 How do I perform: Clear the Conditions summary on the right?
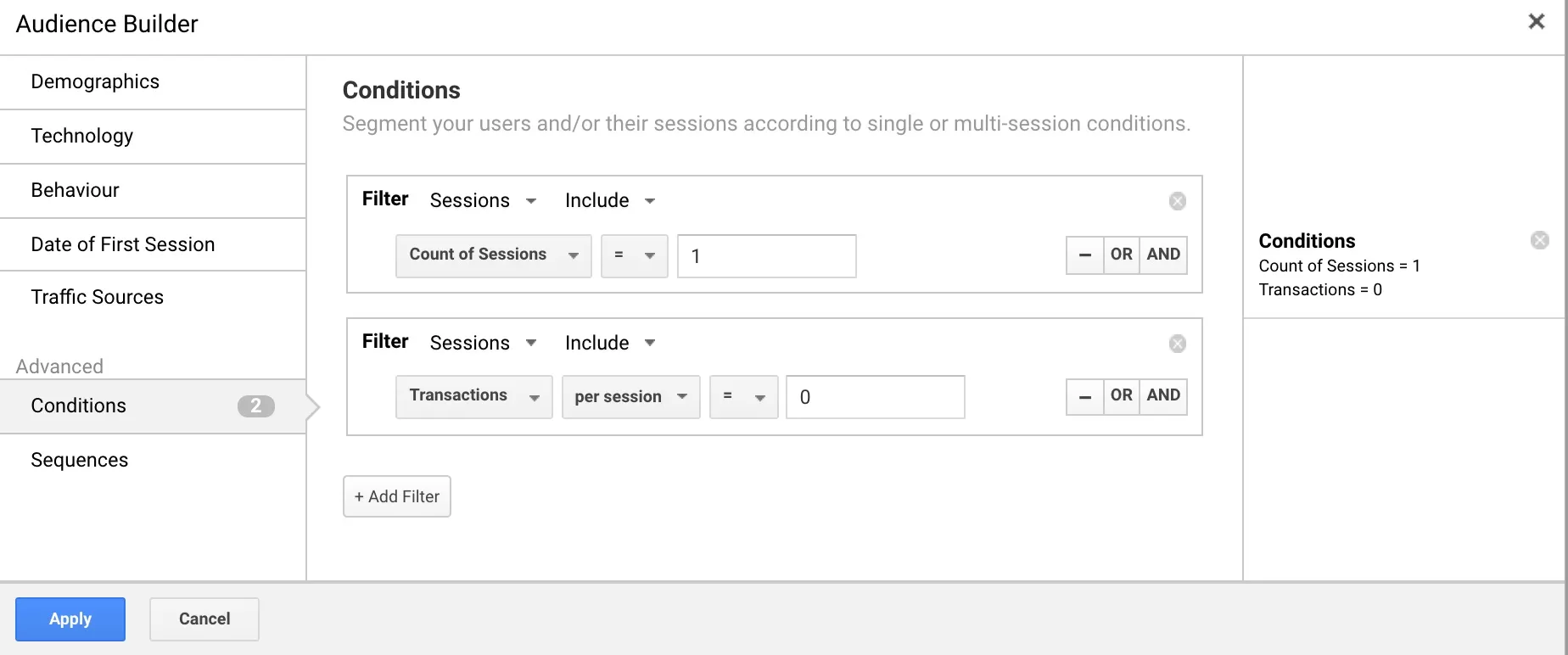click(1539, 240)
